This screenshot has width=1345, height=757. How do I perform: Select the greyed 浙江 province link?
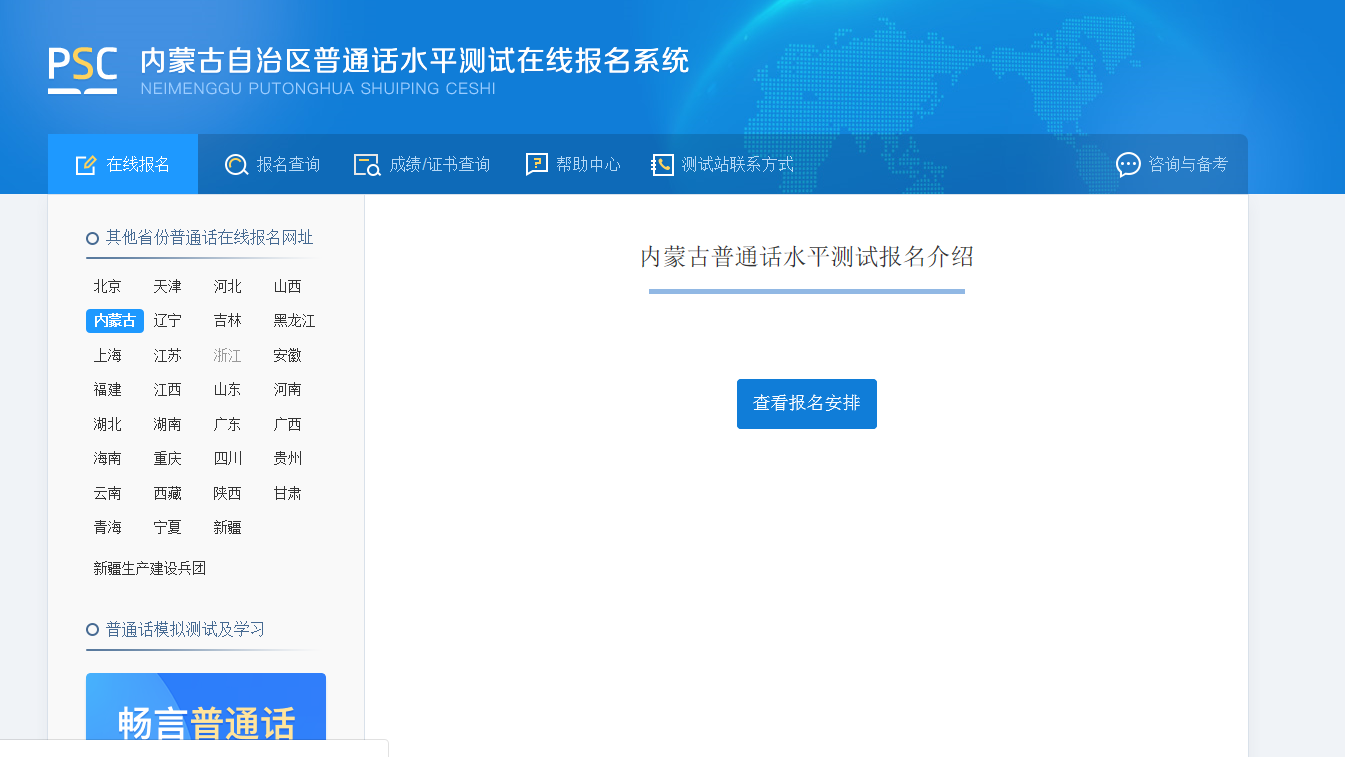click(x=228, y=356)
